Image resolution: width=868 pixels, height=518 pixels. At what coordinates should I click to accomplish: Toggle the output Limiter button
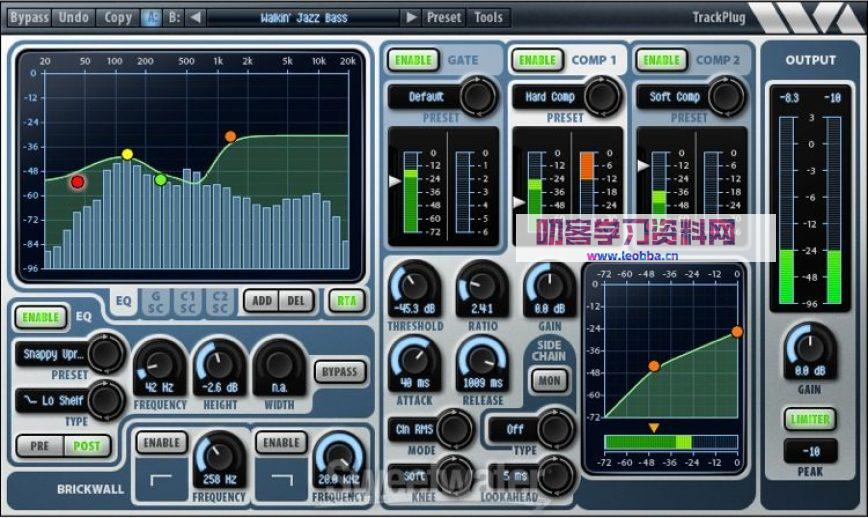(810, 419)
